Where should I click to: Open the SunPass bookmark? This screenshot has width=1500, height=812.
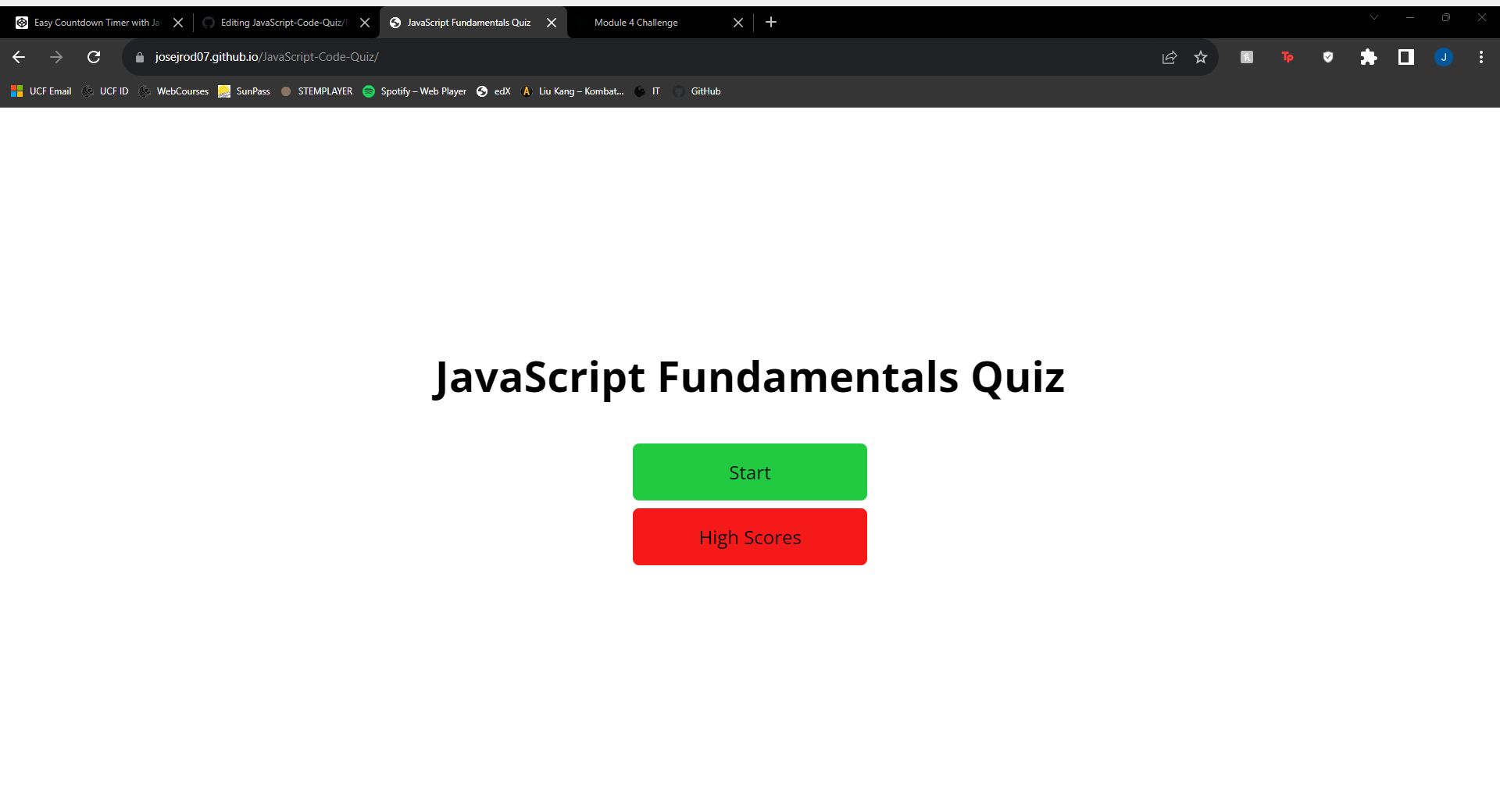245,91
